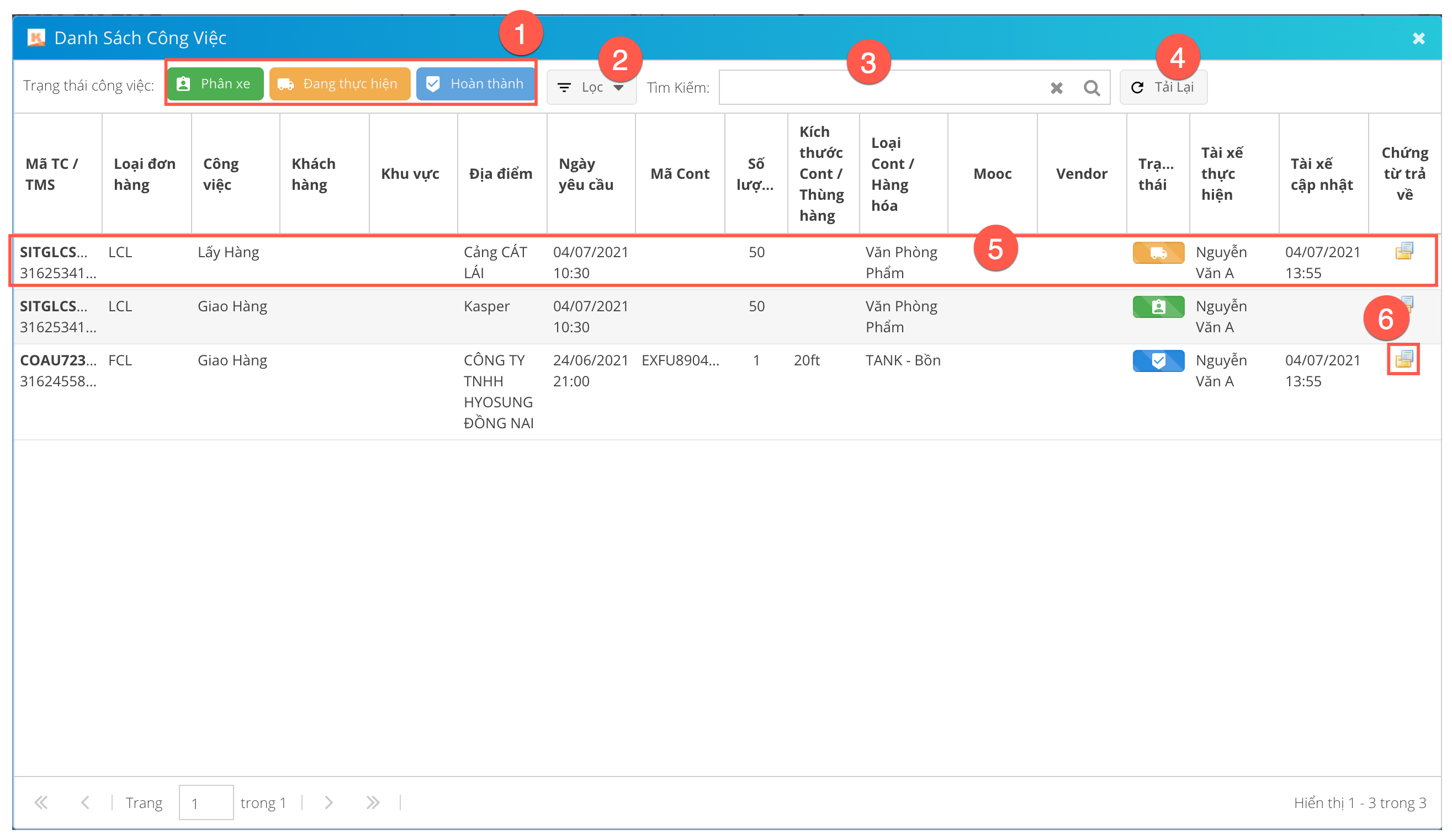This screenshot has height=840, width=1452.
Task: Click Mã TC / TMS column header
Action: click(52, 174)
